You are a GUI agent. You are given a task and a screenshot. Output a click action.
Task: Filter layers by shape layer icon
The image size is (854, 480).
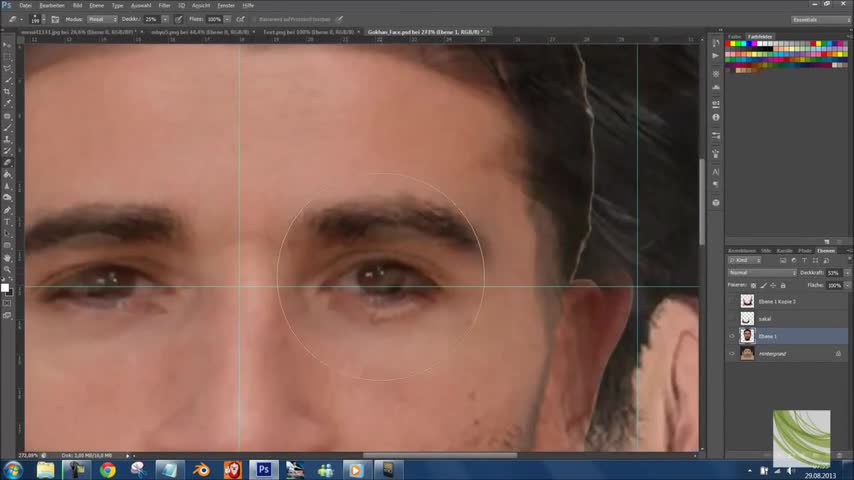[815, 260]
